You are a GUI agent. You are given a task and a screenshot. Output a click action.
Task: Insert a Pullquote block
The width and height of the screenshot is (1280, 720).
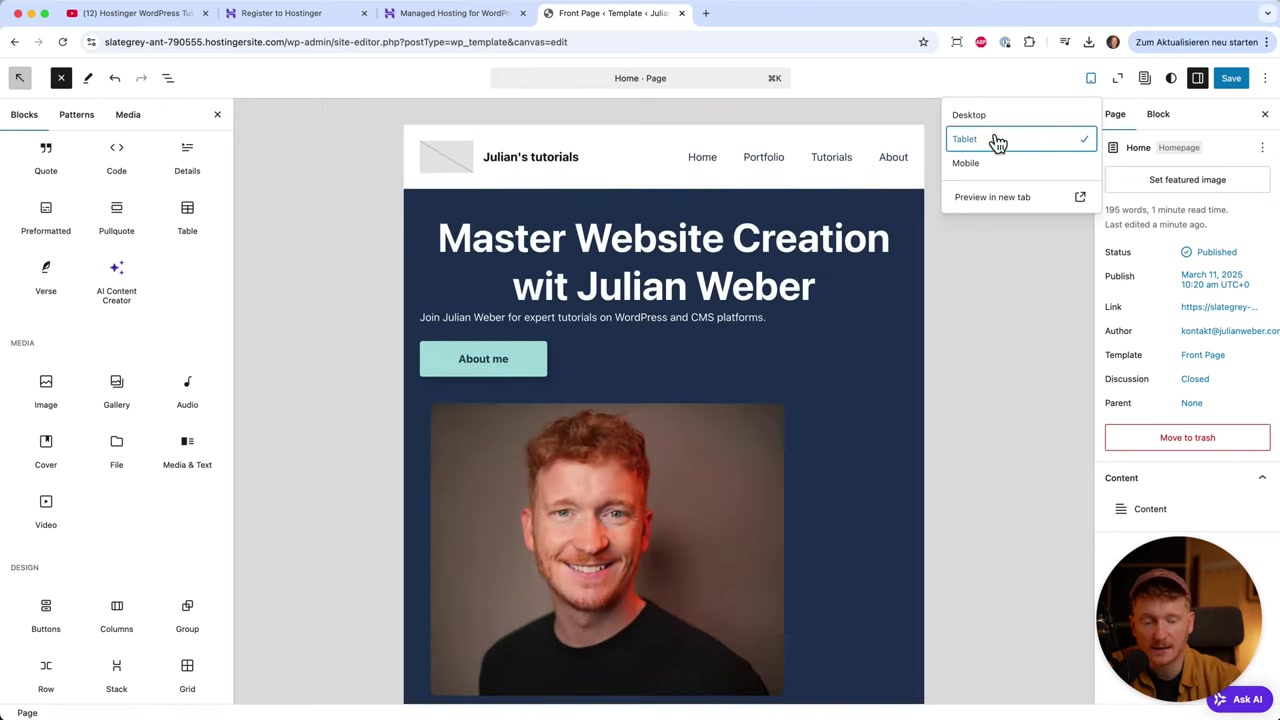pyautogui.click(x=116, y=217)
